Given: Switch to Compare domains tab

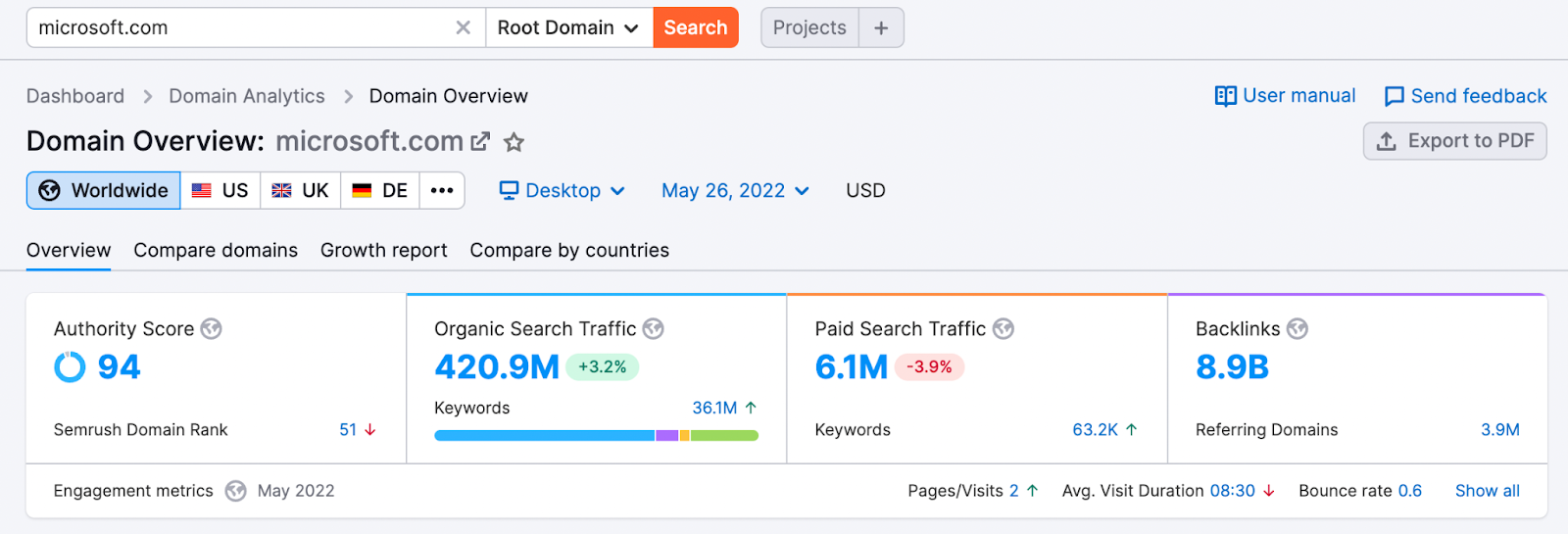Looking at the screenshot, I should [216, 250].
